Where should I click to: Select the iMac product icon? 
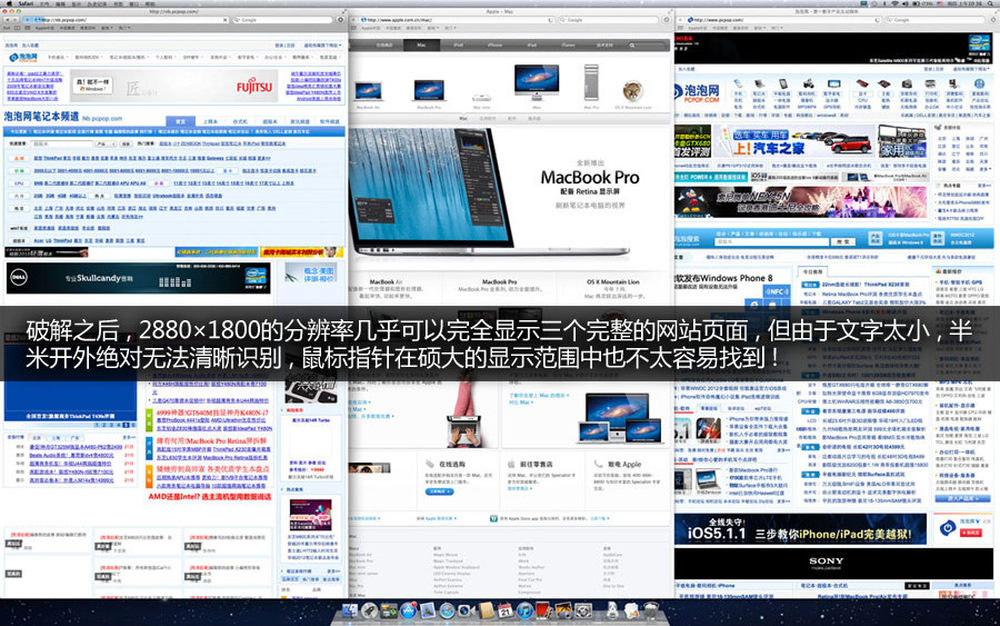[536, 82]
